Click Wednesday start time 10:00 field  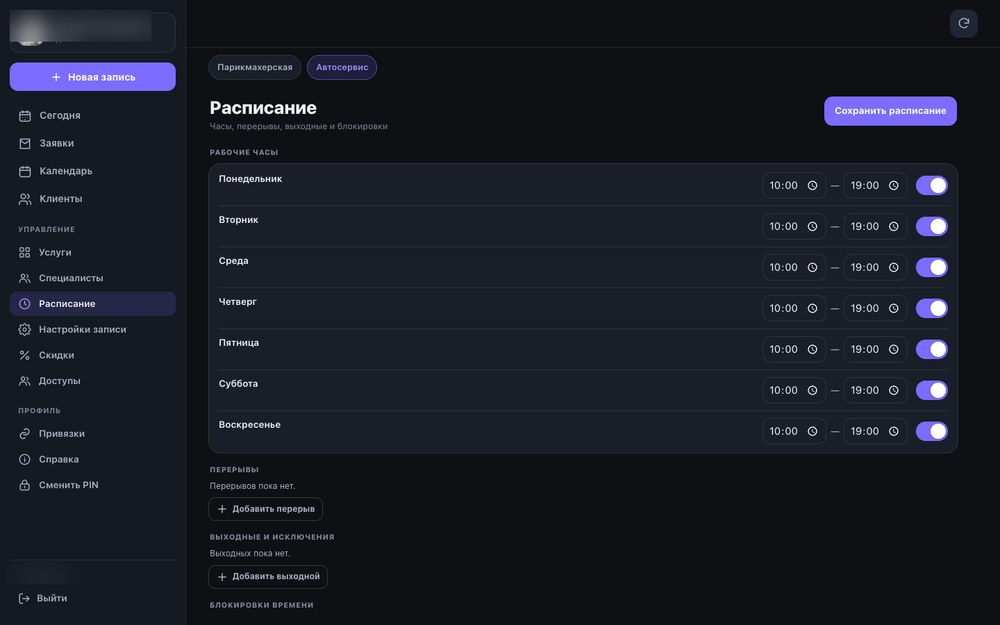coord(793,267)
